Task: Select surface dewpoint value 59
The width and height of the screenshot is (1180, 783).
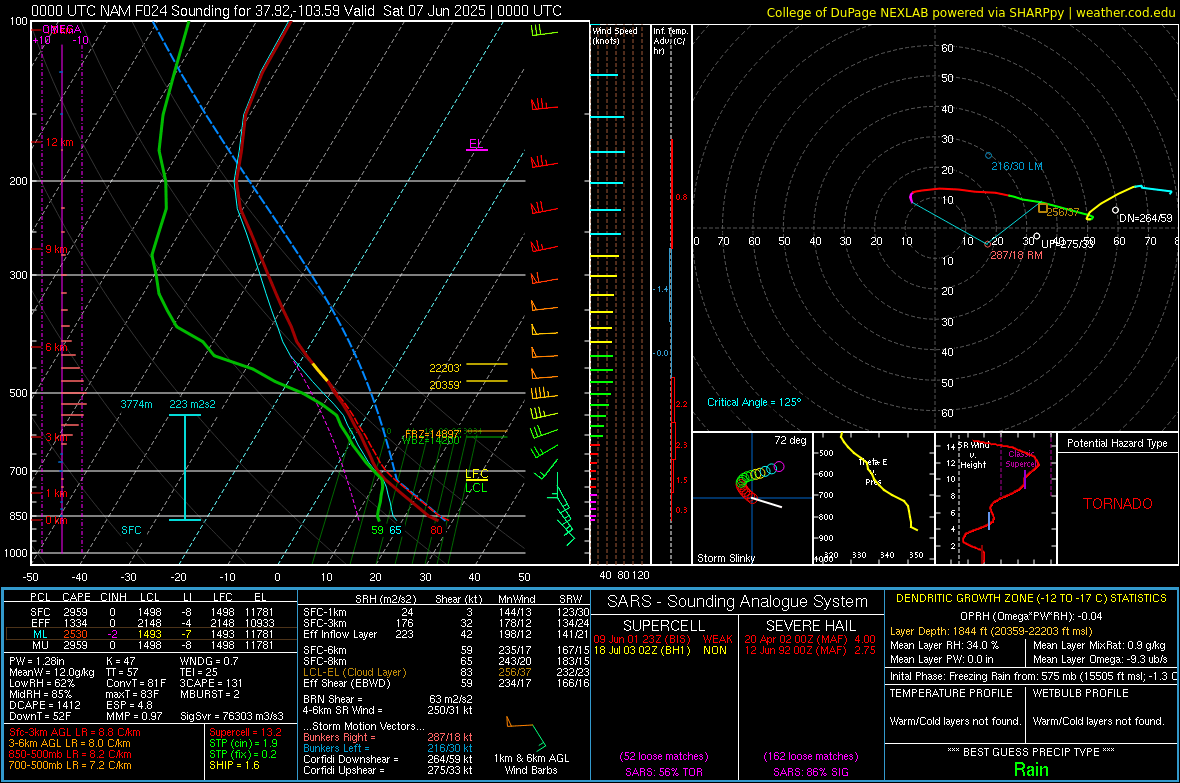Action: (377, 530)
